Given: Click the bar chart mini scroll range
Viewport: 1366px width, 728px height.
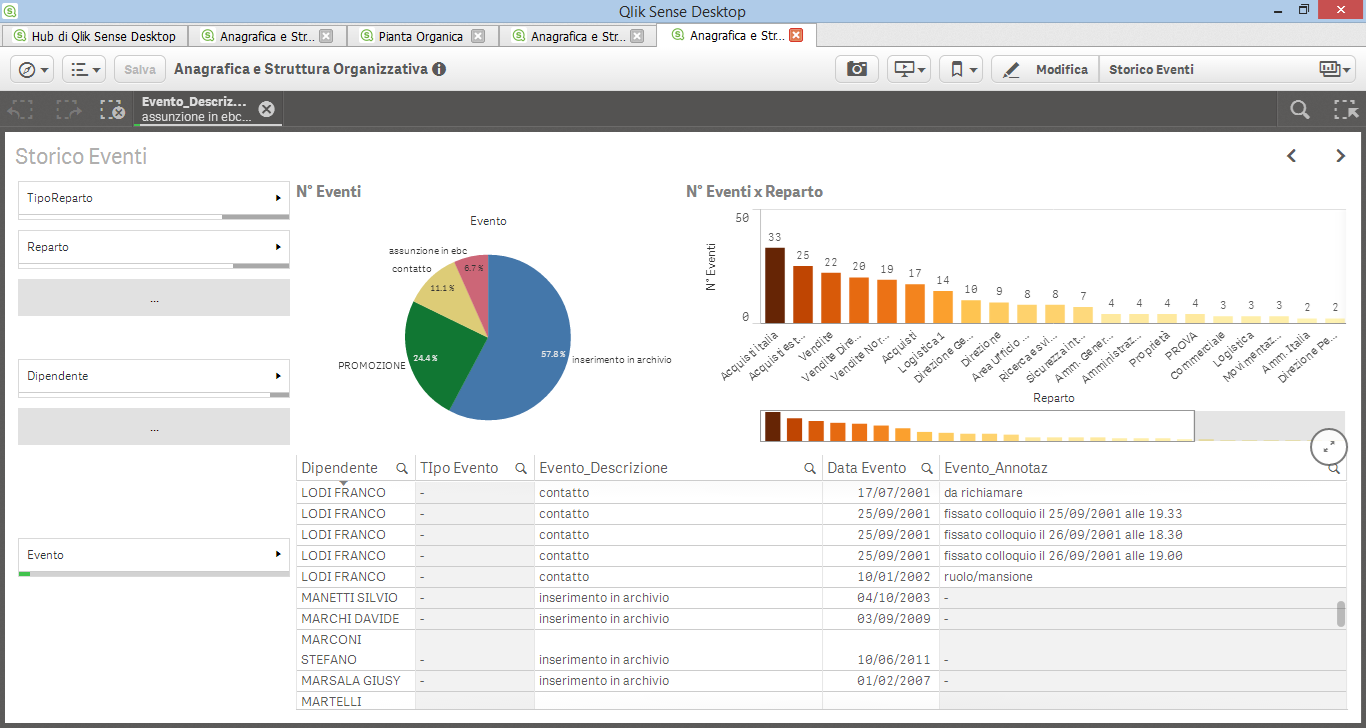Looking at the screenshot, I should point(977,426).
